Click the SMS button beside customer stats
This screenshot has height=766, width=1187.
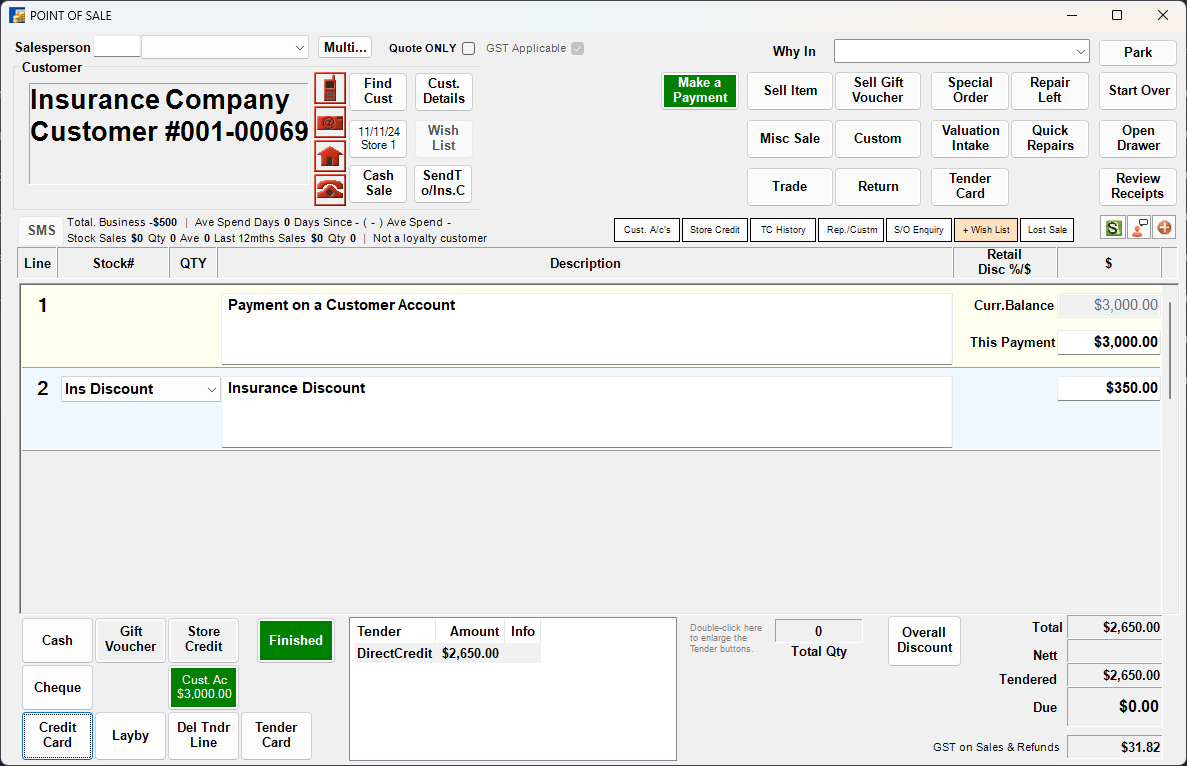pyautogui.click(x=39, y=229)
